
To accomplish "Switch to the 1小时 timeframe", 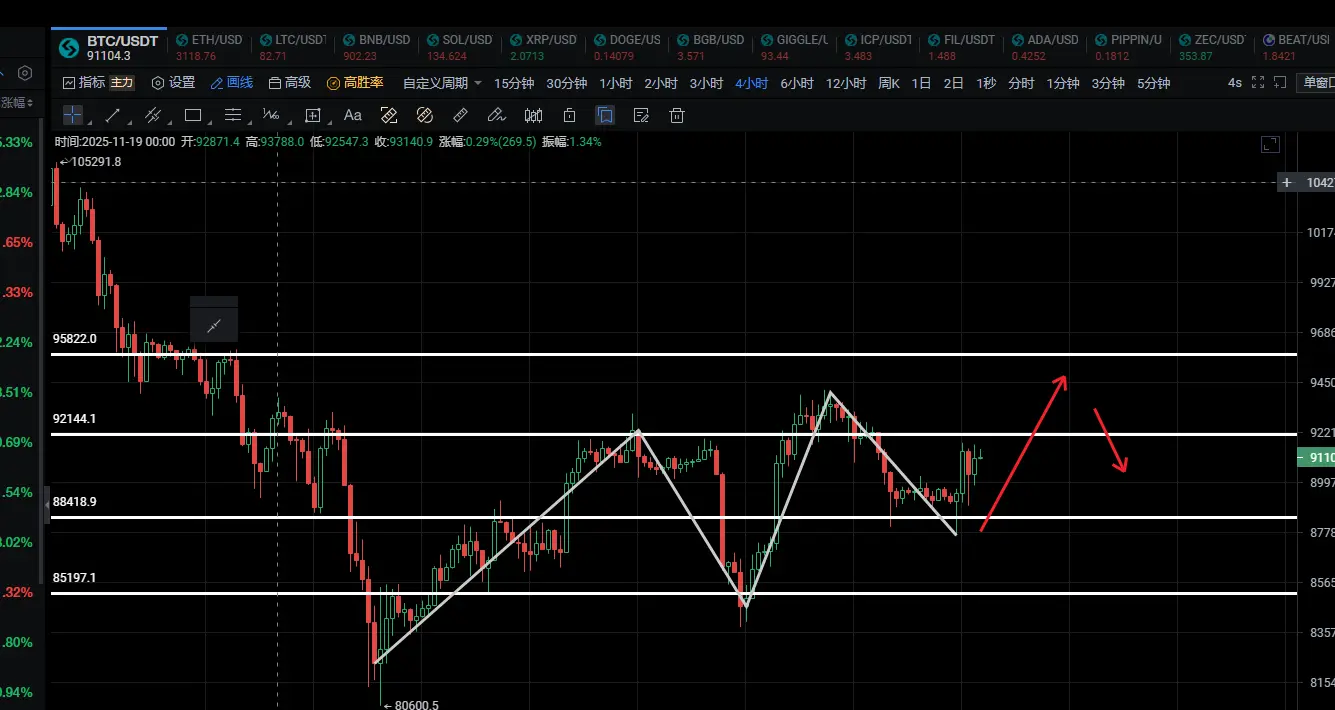I will [616, 83].
